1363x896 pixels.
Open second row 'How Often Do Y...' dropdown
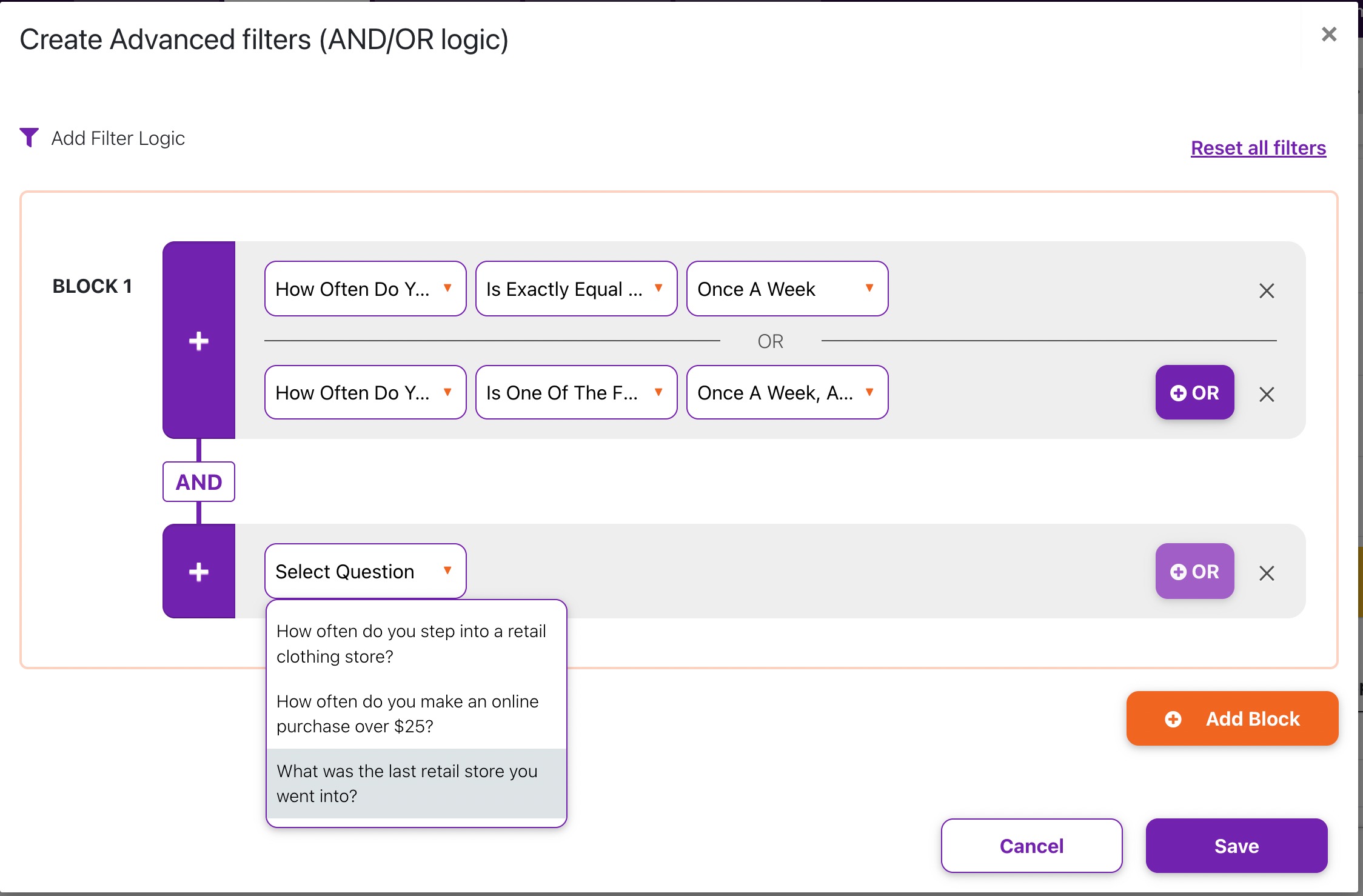[365, 392]
